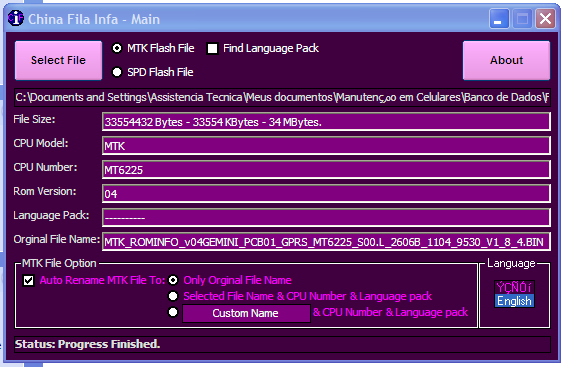Close the China Fila Infa window
Screen dimensions: 563x367
tap(545, 18)
